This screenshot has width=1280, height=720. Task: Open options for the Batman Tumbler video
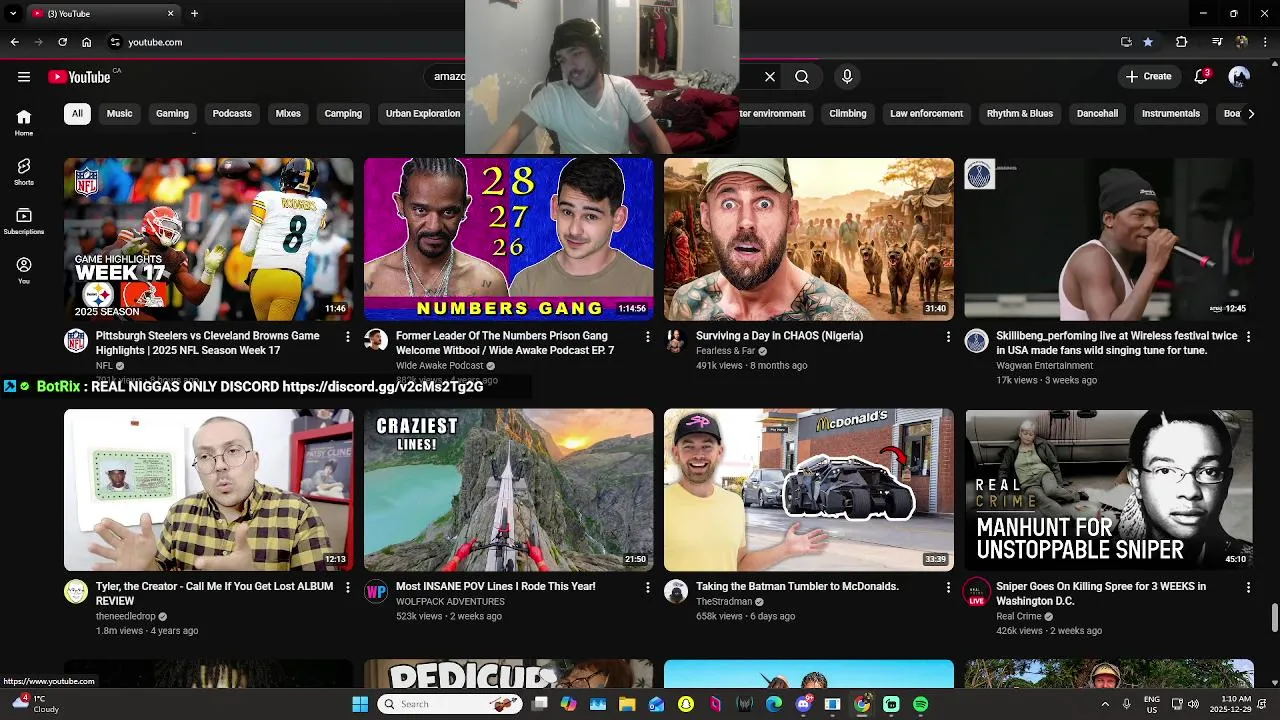[x=948, y=588]
